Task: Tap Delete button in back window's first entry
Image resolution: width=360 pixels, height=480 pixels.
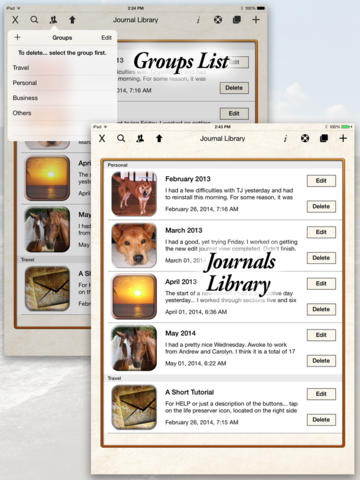Action: pos(234,88)
